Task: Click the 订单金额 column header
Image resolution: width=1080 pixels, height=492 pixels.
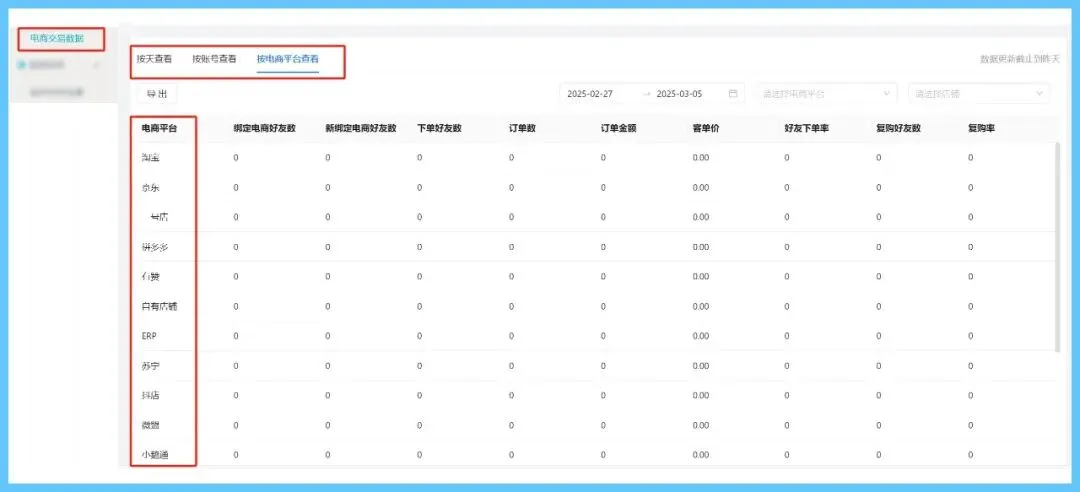Action: point(619,129)
